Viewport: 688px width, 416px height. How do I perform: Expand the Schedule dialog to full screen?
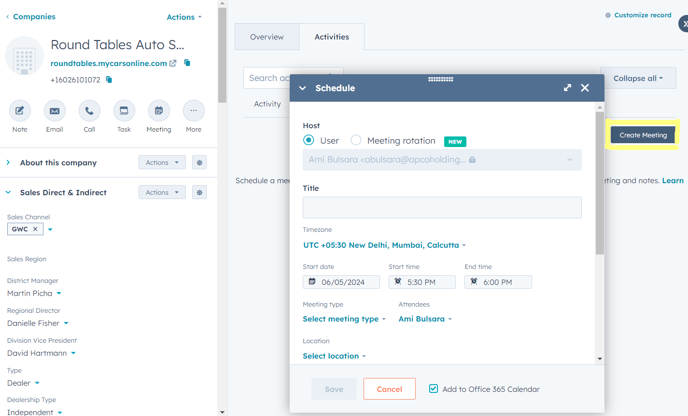pos(567,88)
